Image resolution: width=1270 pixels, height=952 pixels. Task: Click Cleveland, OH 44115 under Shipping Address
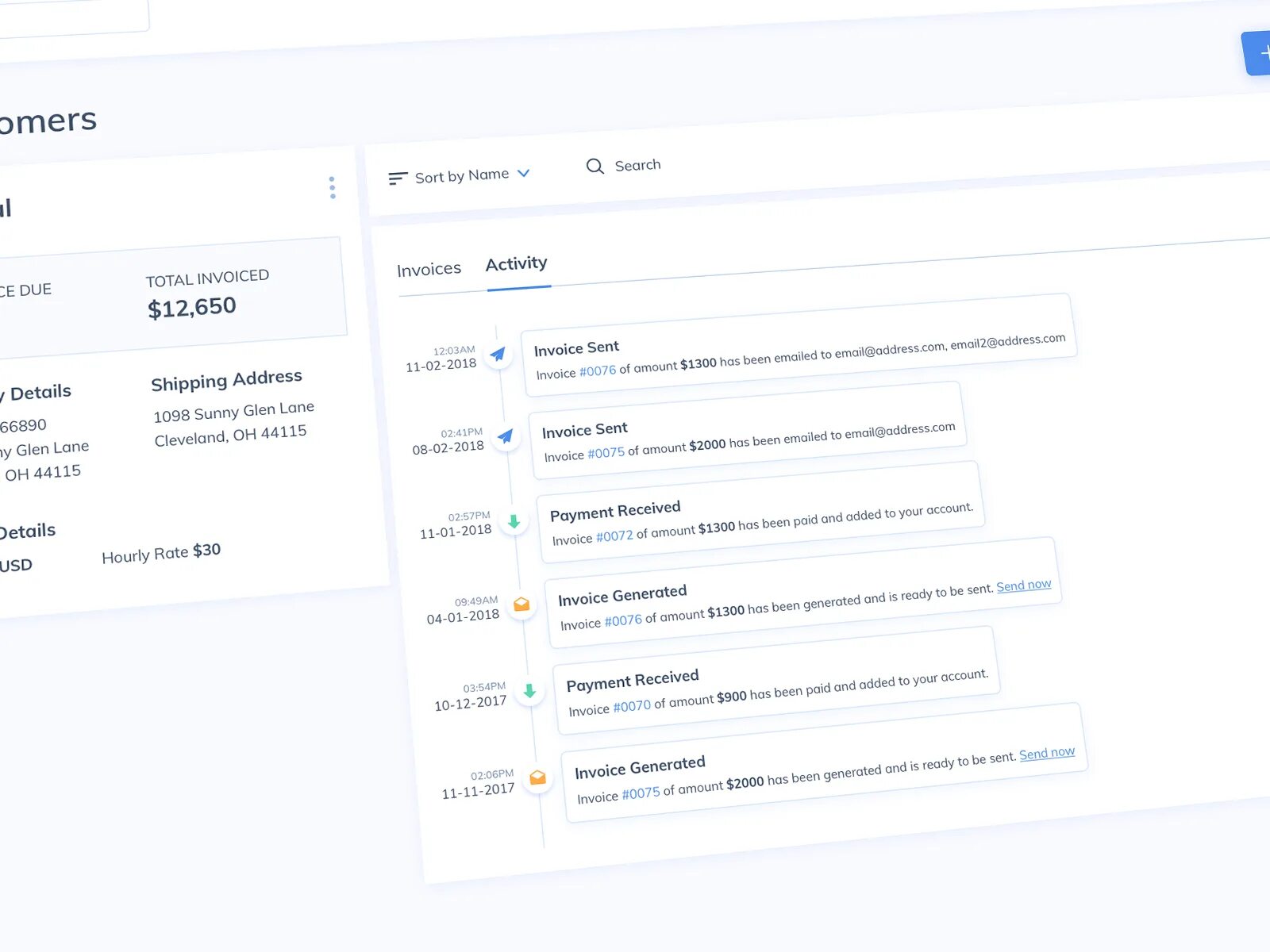[x=230, y=435]
